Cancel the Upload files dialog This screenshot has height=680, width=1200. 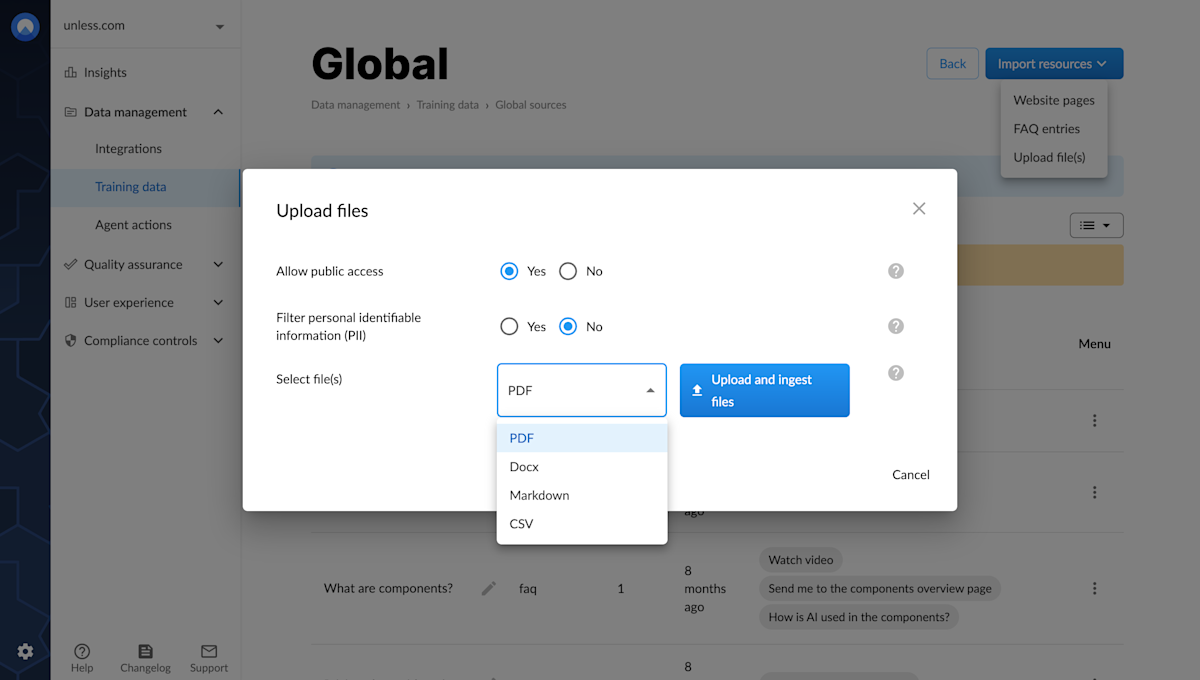[x=910, y=474]
